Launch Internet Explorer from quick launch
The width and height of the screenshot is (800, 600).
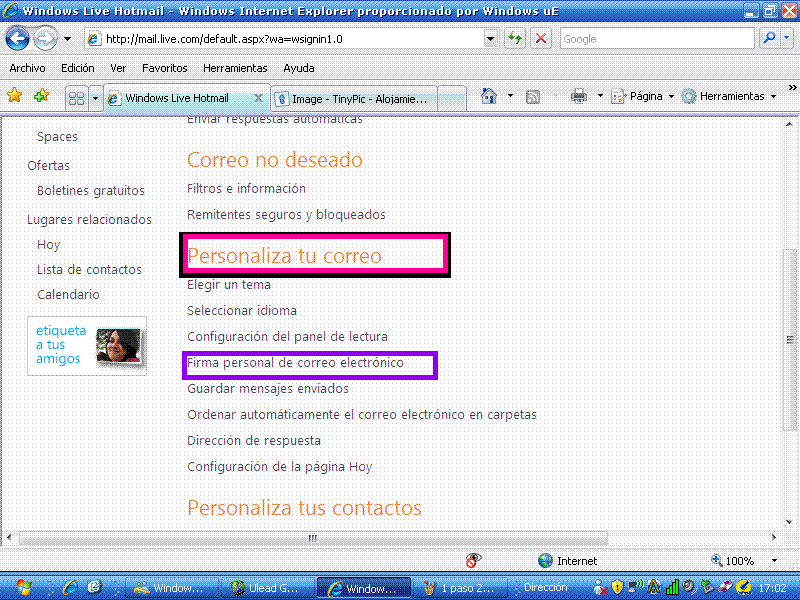point(71,588)
